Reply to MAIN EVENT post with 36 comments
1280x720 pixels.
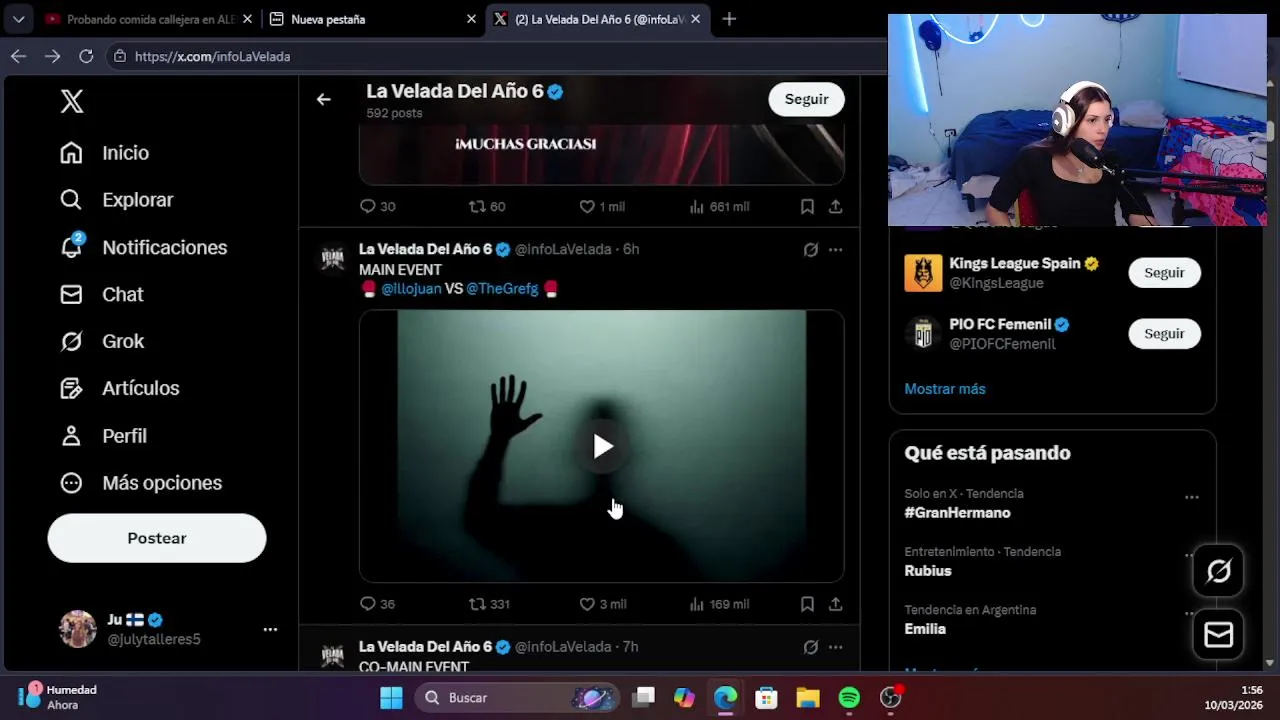click(x=378, y=604)
